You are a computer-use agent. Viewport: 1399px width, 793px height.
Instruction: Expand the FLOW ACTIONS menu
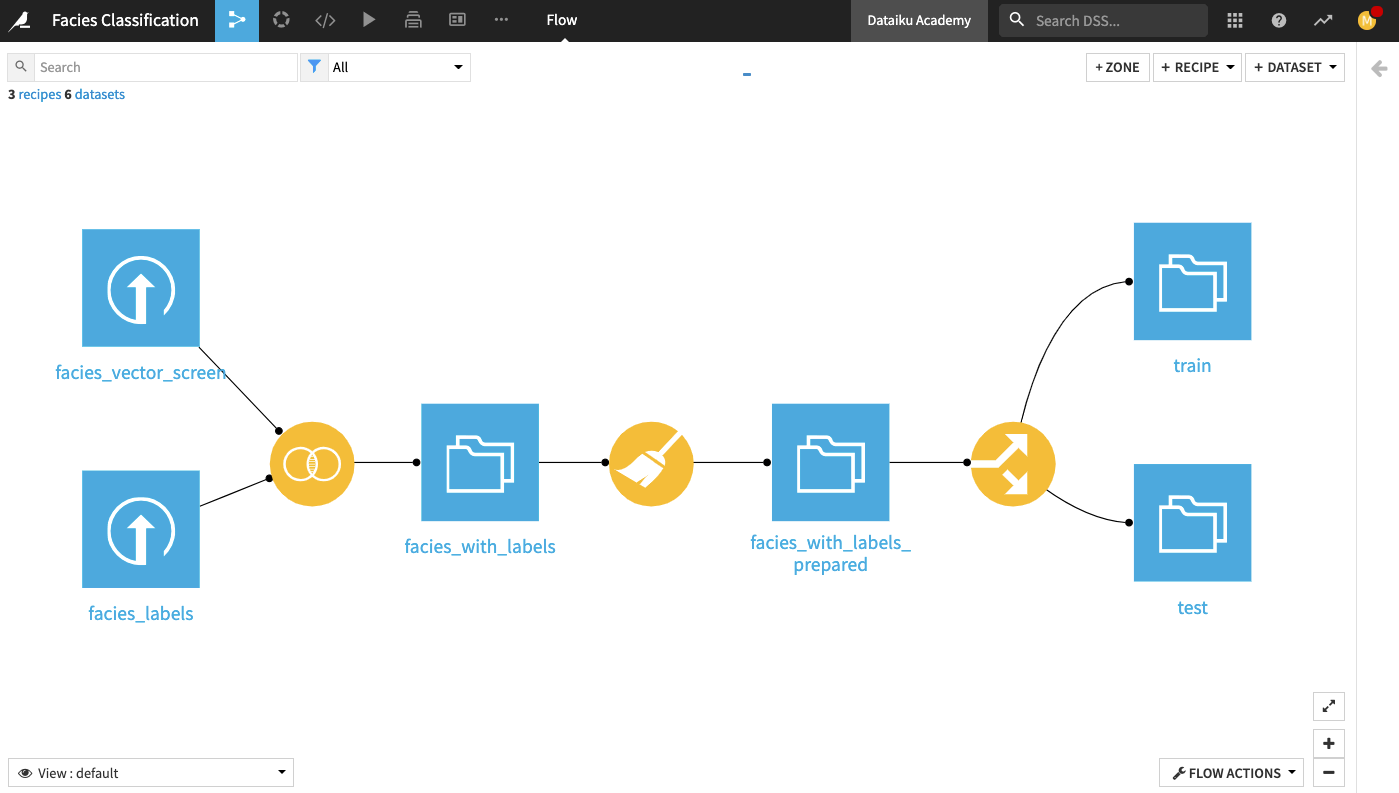coord(1231,773)
